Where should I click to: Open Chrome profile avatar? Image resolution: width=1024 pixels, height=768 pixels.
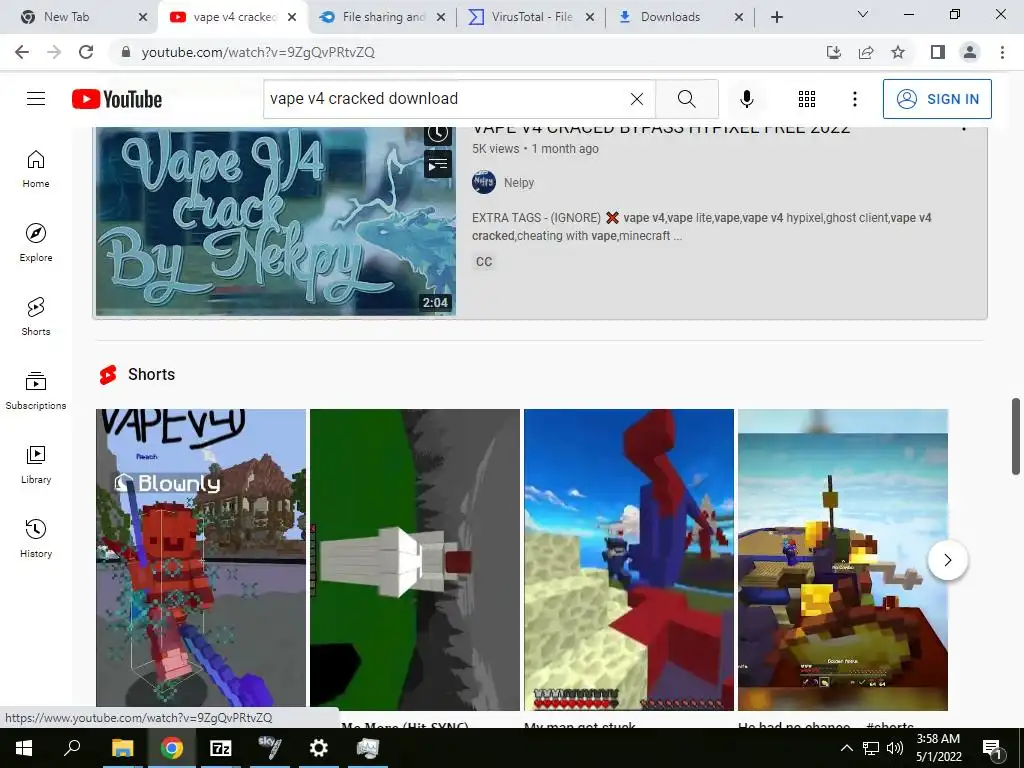pyautogui.click(x=970, y=52)
